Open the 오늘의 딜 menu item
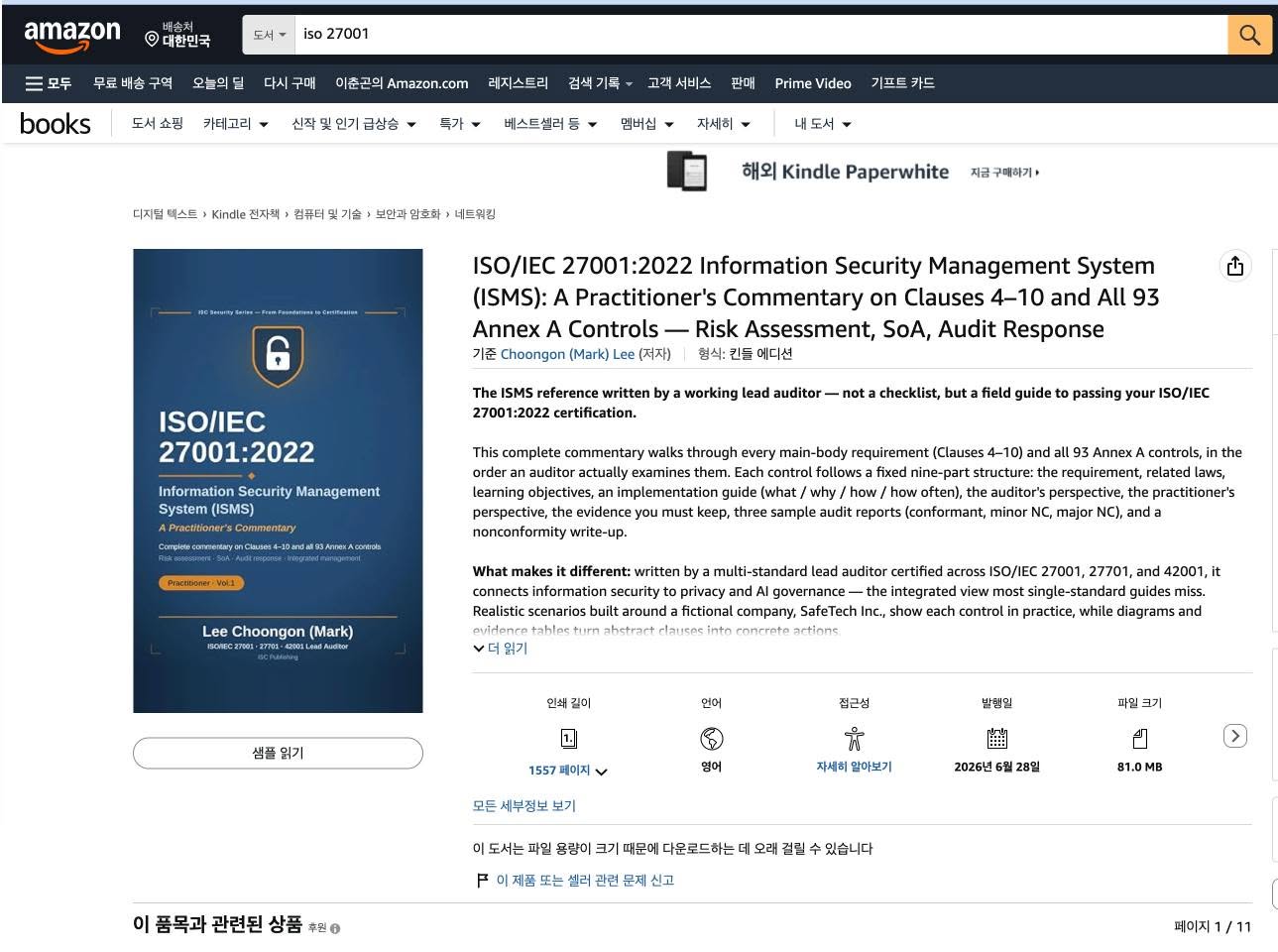The width and height of the screenshot is (1278, 952). 218,83
